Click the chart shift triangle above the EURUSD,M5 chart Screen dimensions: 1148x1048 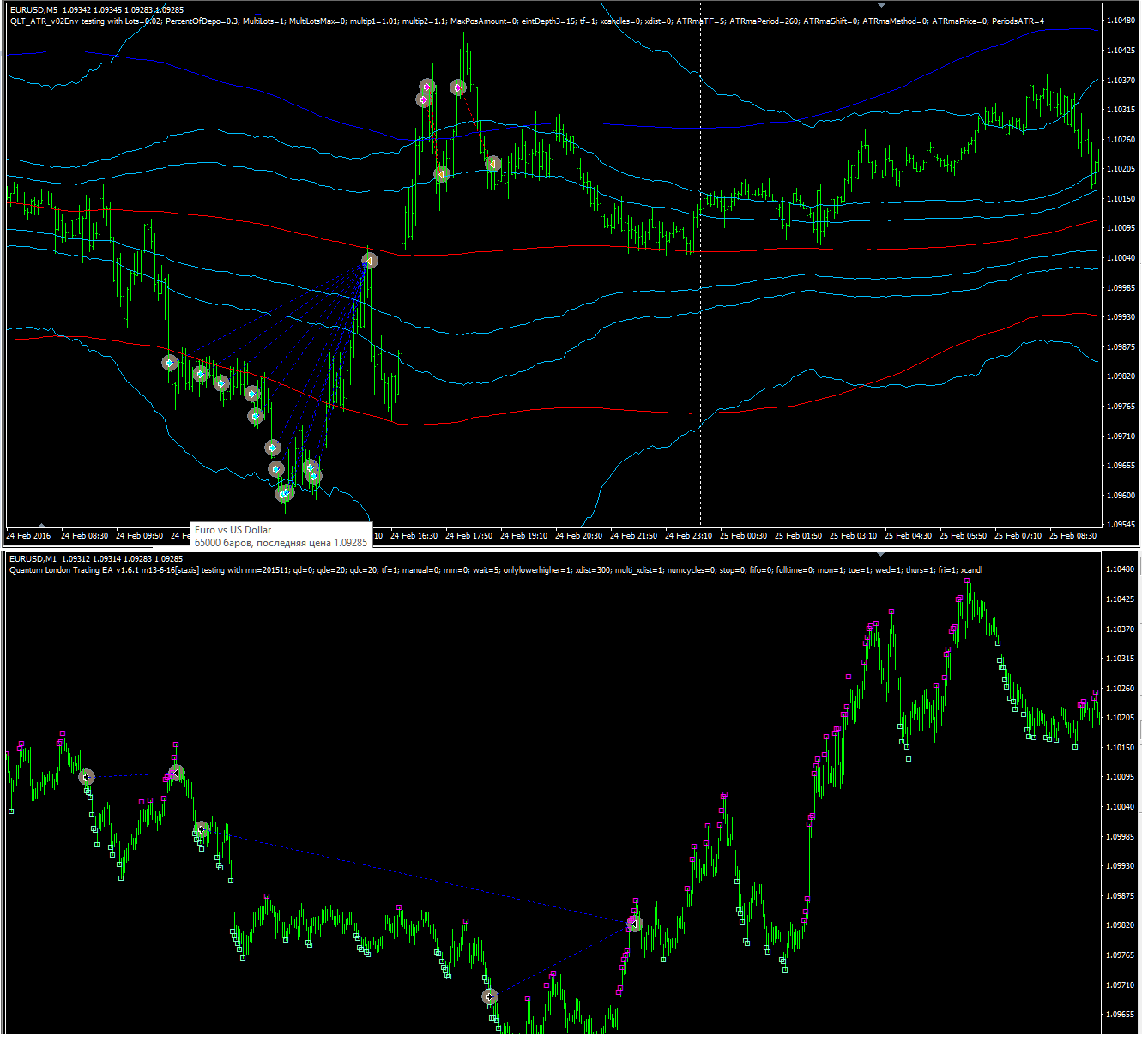pos(882,5)
